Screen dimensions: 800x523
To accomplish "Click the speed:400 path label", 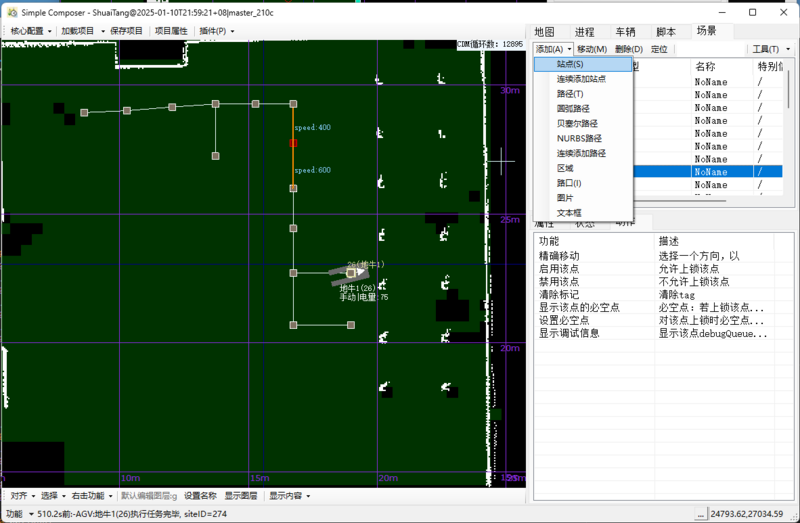I will coord(312,128).
